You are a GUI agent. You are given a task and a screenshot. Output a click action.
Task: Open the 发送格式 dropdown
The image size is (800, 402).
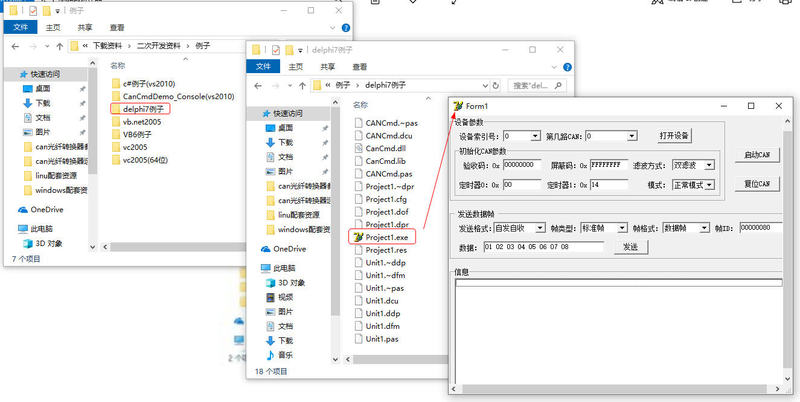pos(540,228)
